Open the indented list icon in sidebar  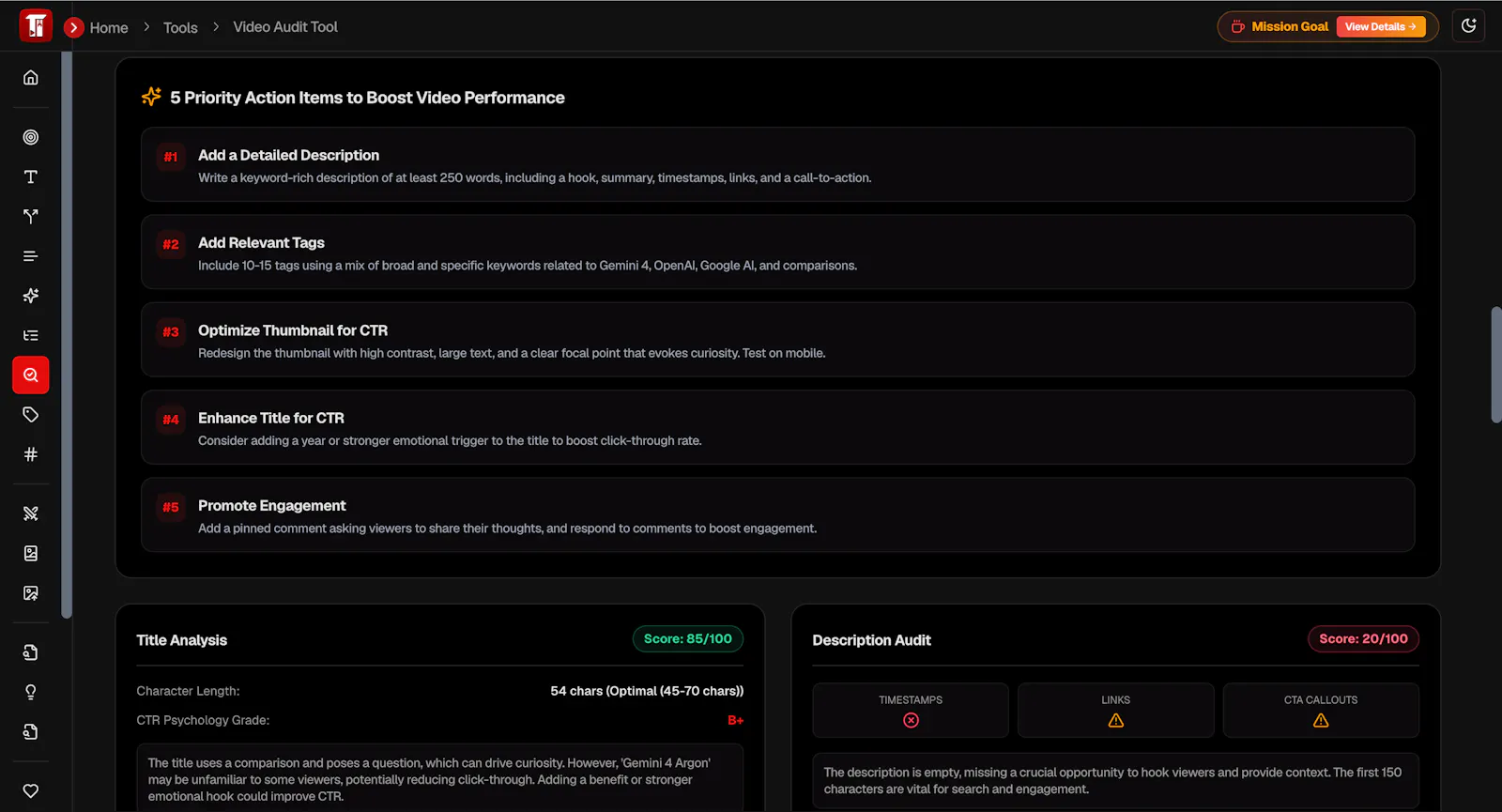[31, 335]
